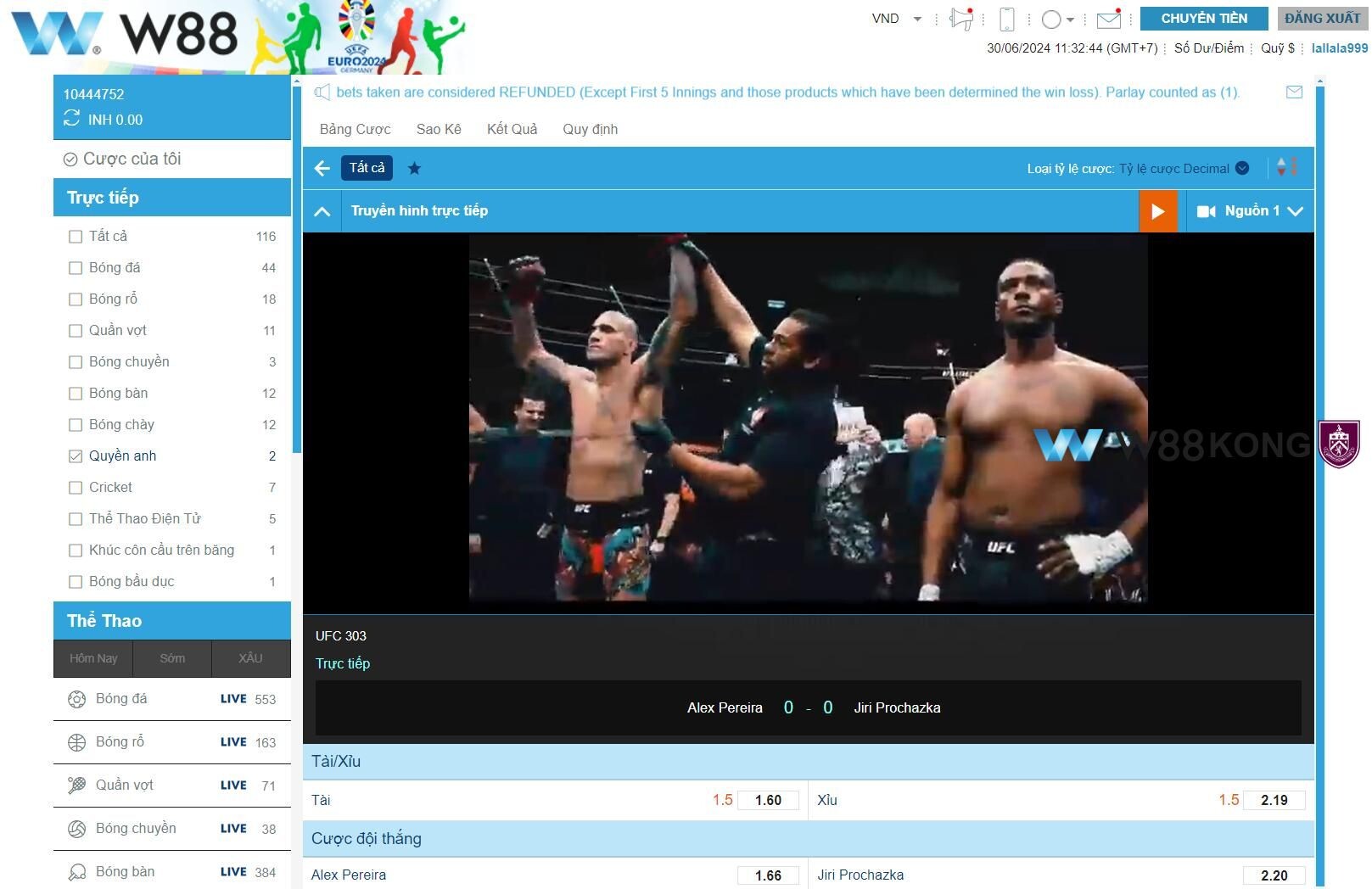Select Tài 1.5 odds 1.60
1372x889 pixels.
[768, 800]
